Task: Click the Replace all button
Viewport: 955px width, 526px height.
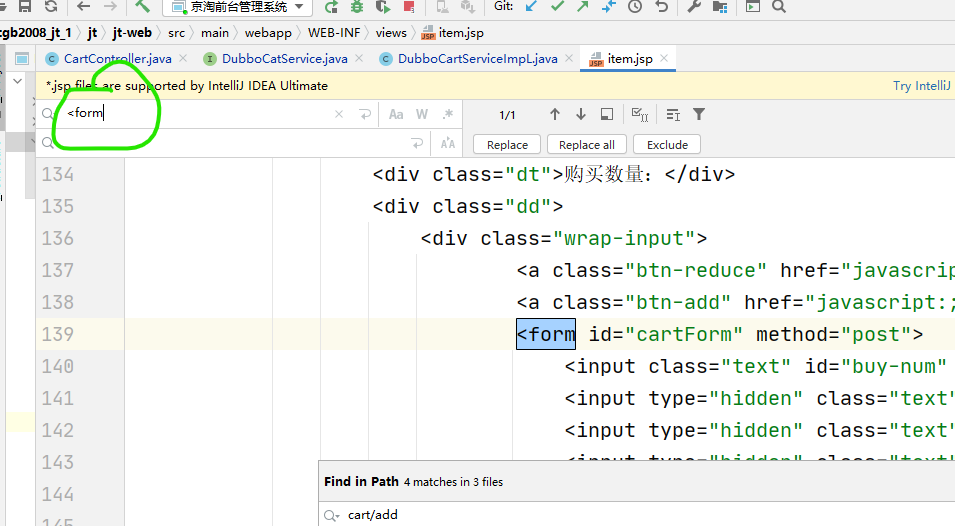Action: coord(587,145)
